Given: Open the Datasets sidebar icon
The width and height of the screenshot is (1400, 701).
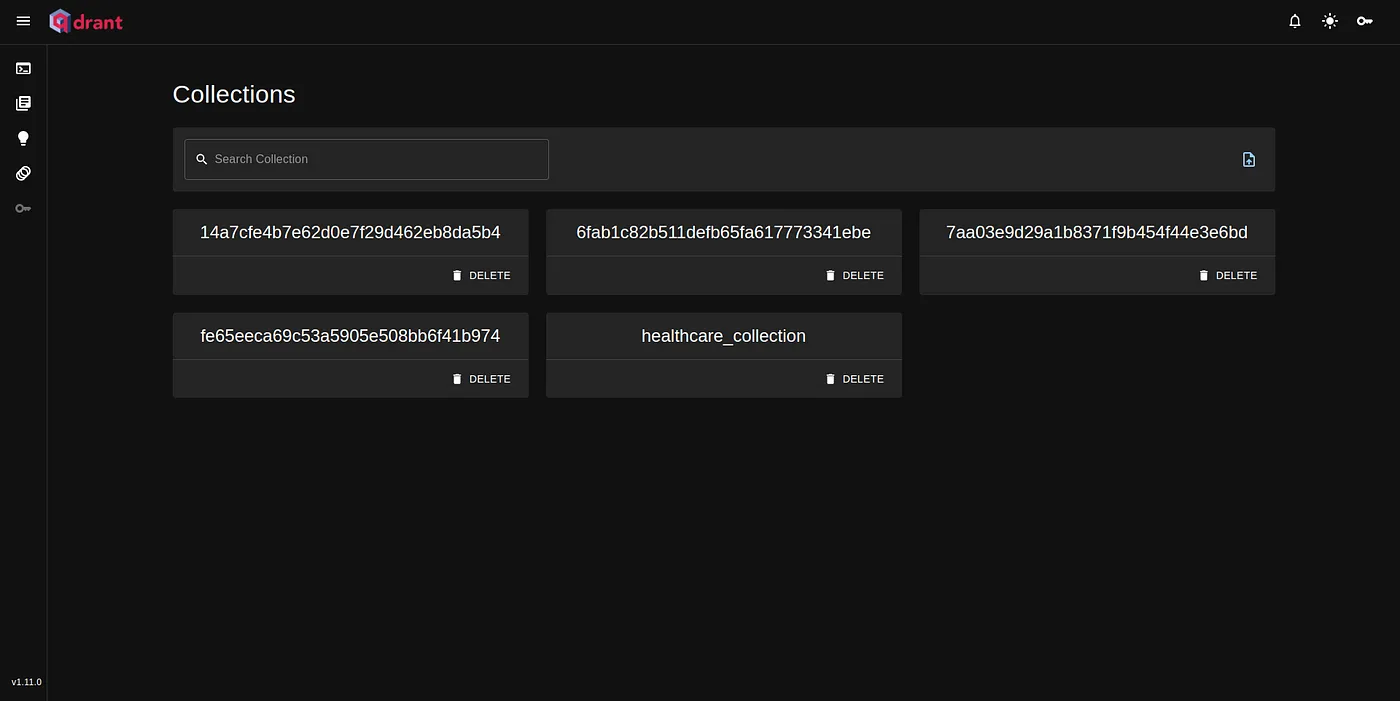Looking at the screenshot, I should click(x=23, y=173).
